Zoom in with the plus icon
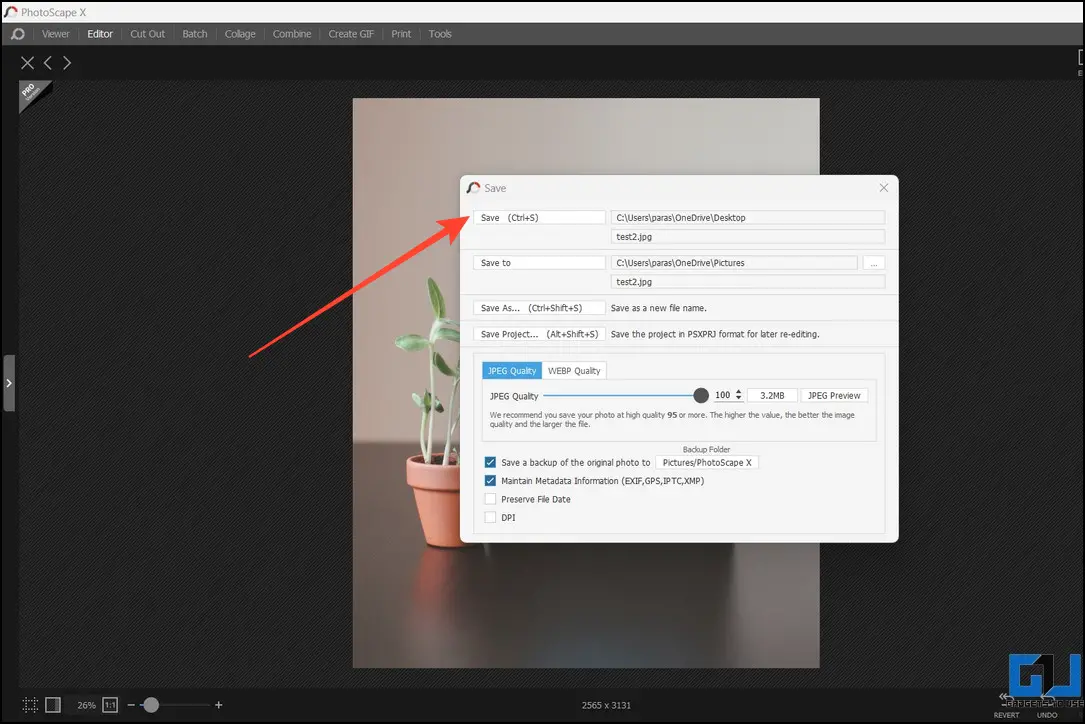Viewport: 1085px width, 724px height. [219, 705]
